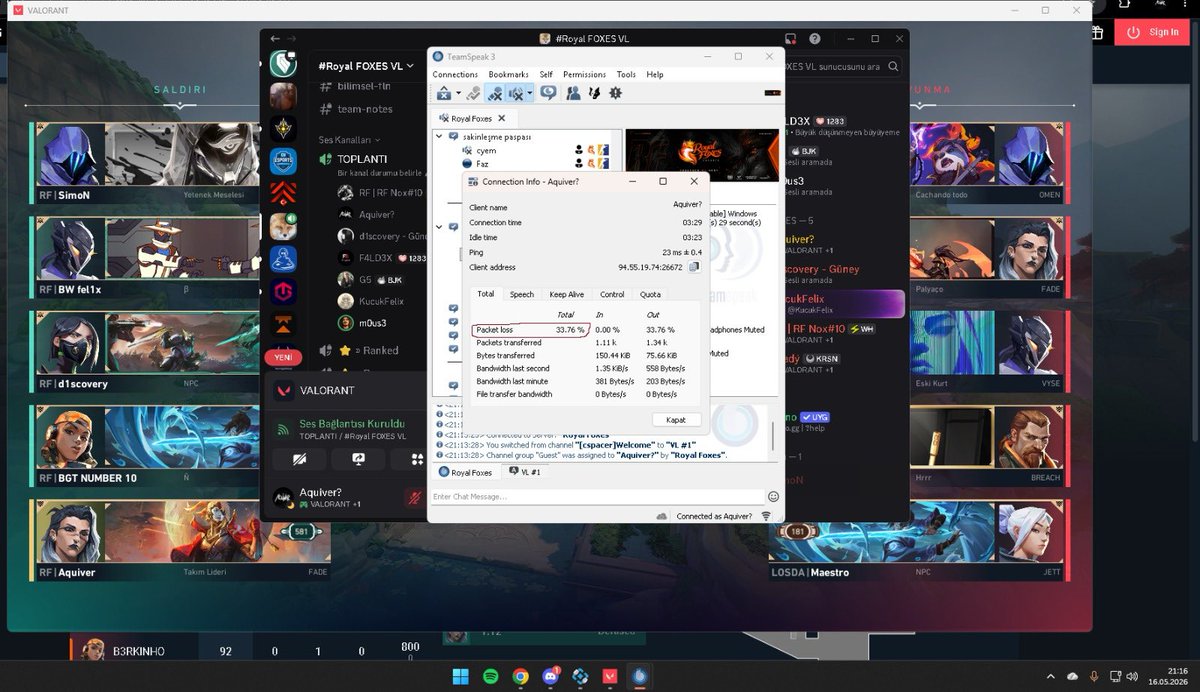
Task: Click Sign In button in Valorant
Action: (1153, 32)
